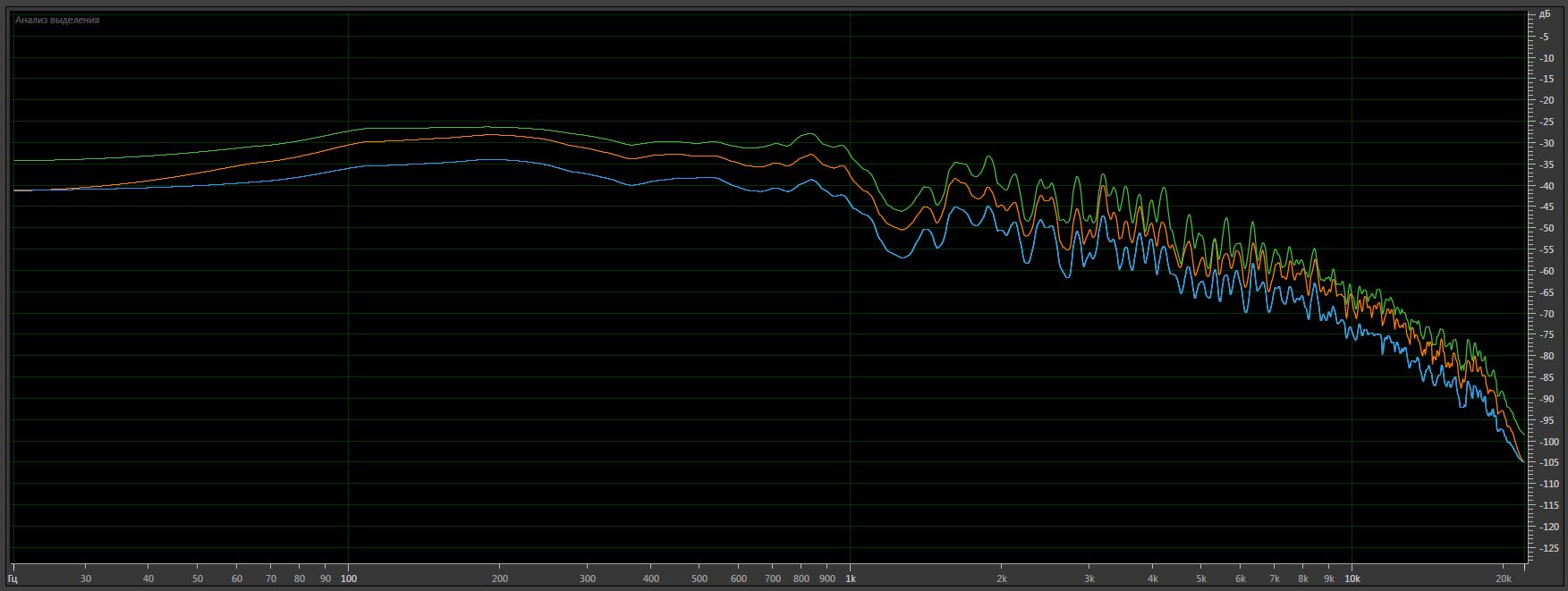Click the -30 dB label on the level scale
This screenshot has height=591, width=1568.
(x=1545, y=143)
